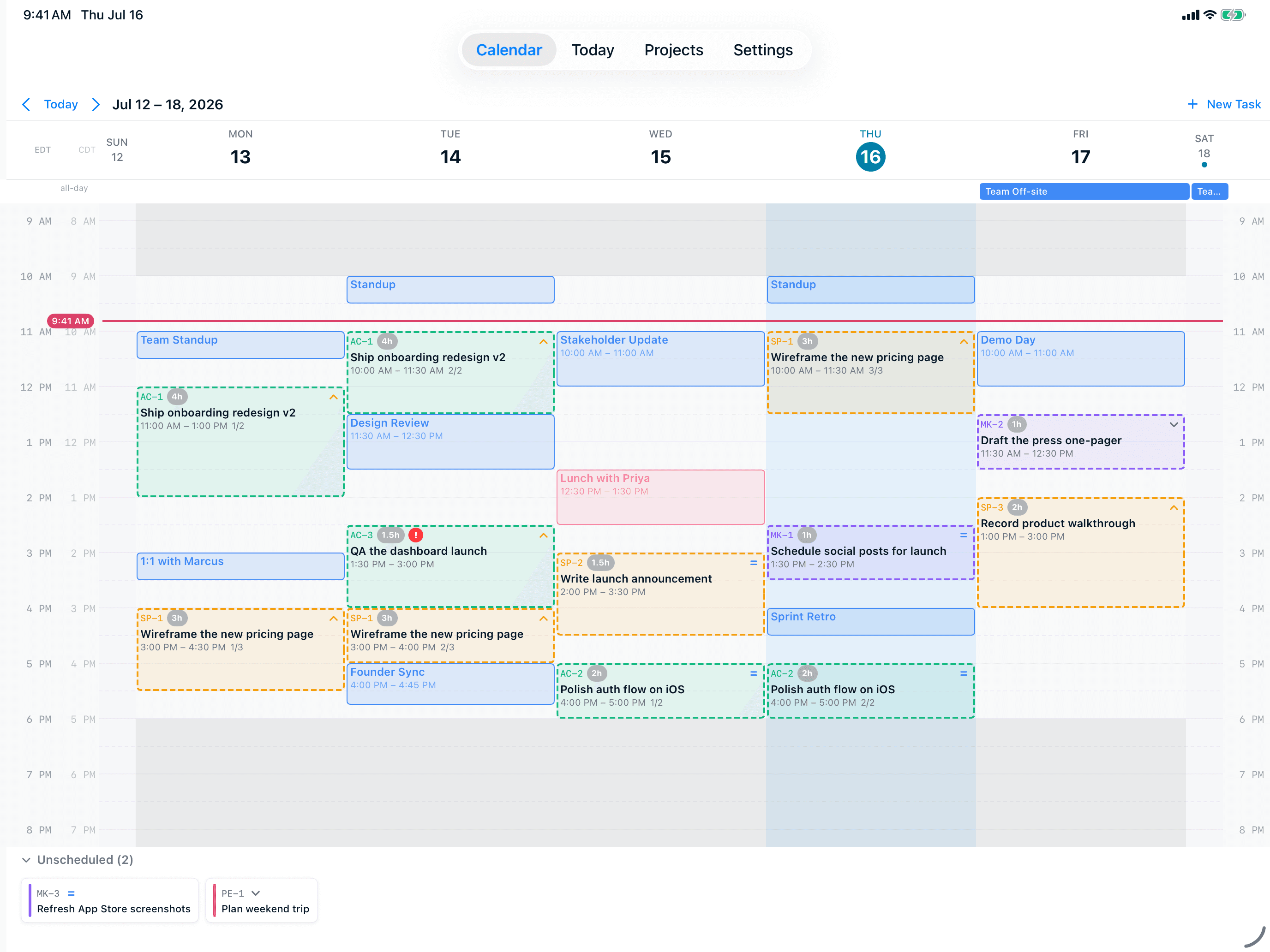Select Friday 17 day header
This screenshot has width=1270, height=952.
1080,149
